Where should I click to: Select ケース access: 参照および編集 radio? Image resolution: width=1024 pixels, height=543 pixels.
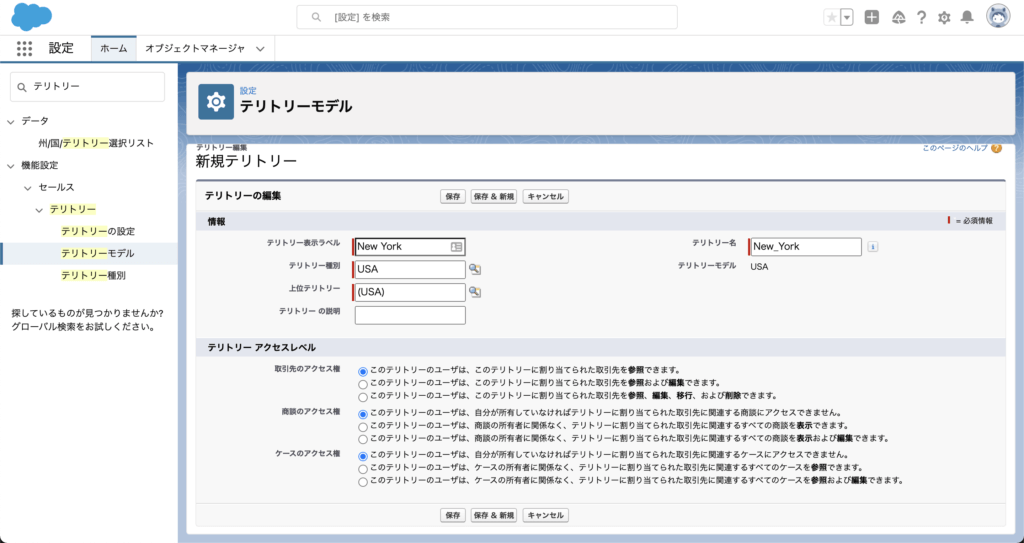[363, 482]
